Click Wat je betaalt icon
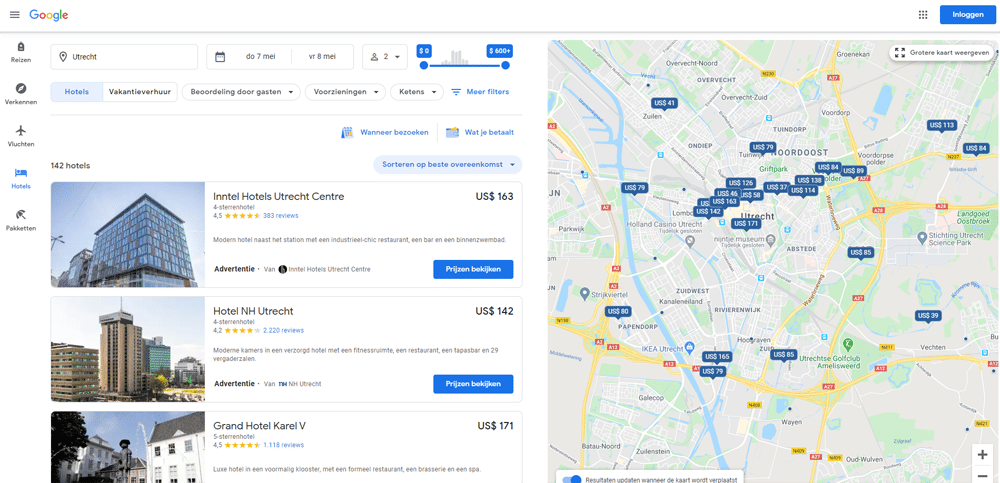1000x483 pixels. pyautogui.click(x=452, y=133)
